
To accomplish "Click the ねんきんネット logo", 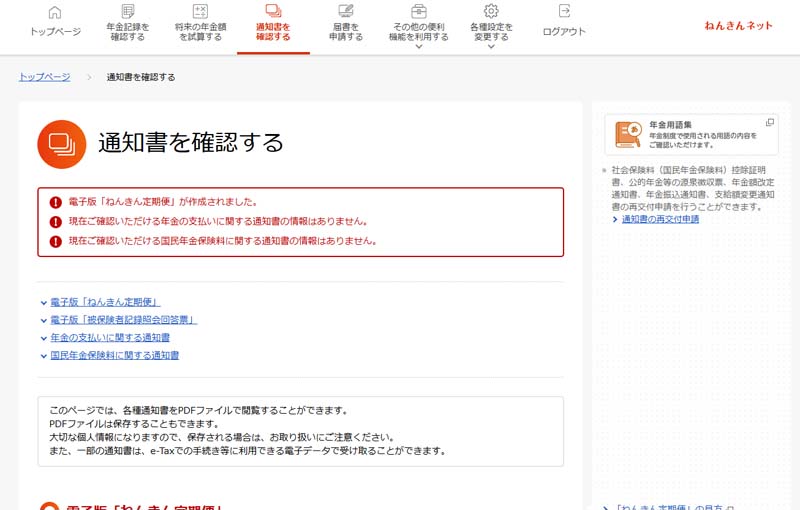I will 738,26.
